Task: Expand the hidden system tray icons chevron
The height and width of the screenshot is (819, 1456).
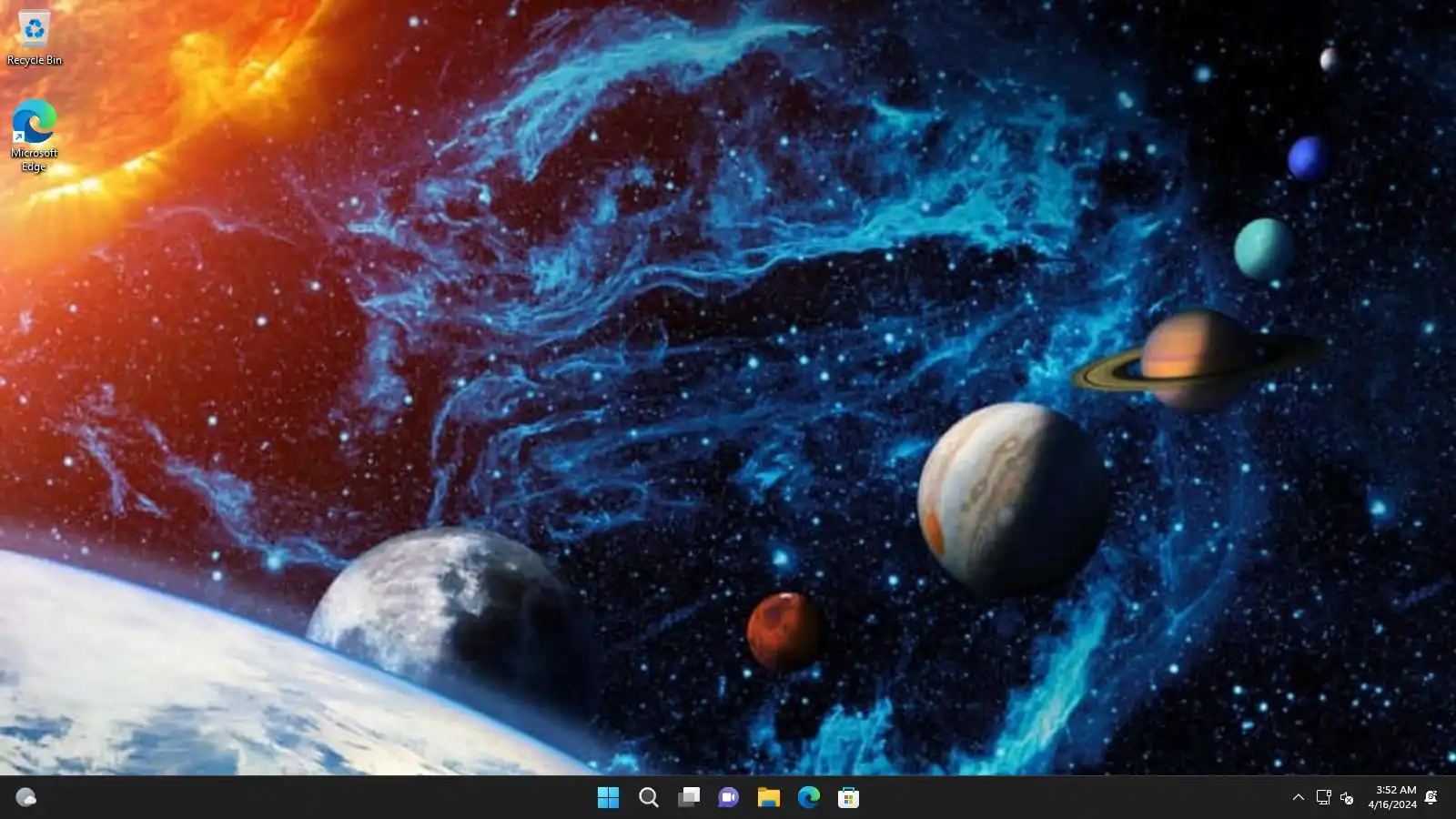Action: [1299, 798]
